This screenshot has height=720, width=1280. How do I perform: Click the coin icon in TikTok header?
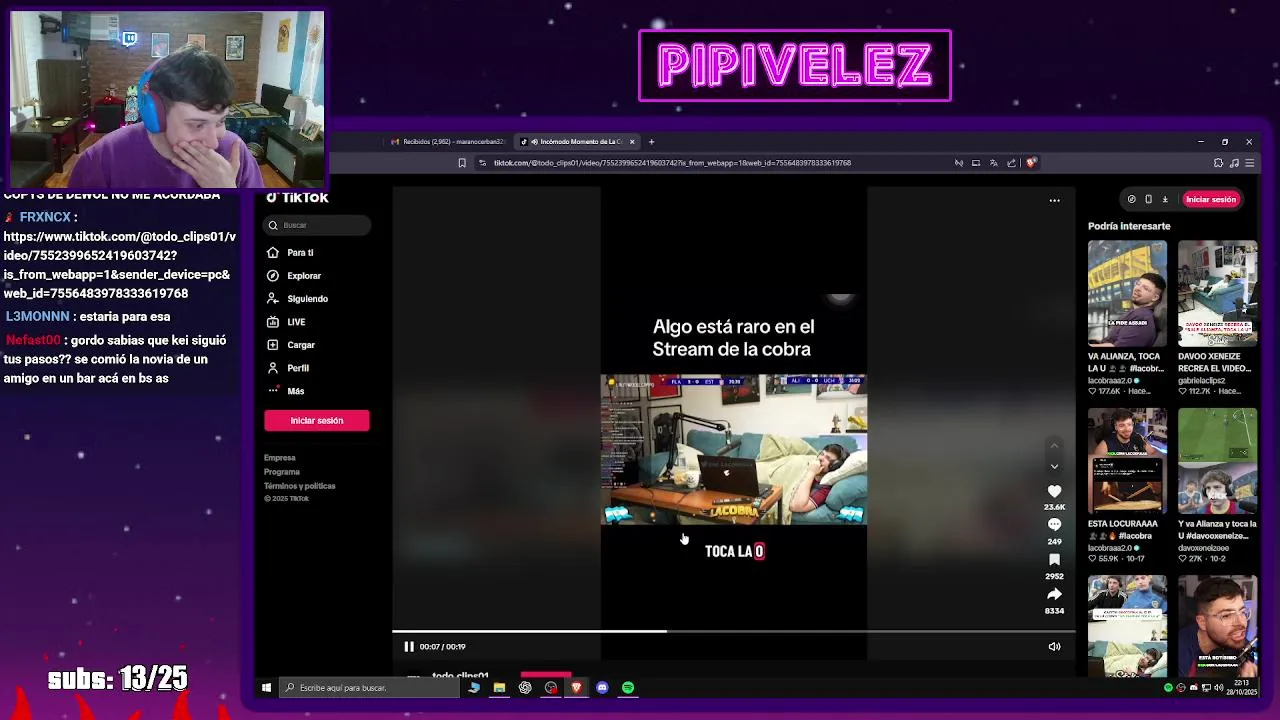click(x=1131, y=199)
